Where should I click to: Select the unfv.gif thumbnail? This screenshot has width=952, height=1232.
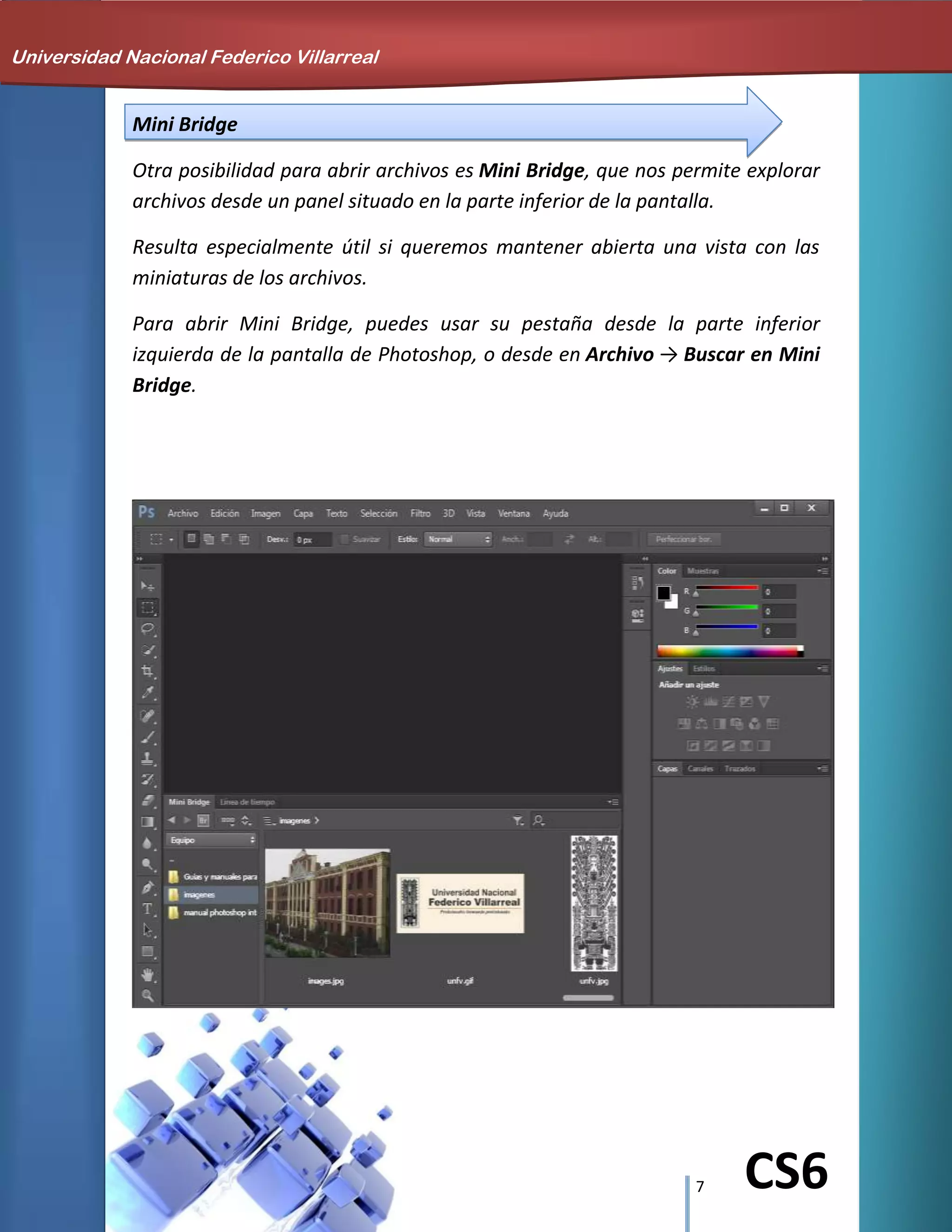click(460, 903)
